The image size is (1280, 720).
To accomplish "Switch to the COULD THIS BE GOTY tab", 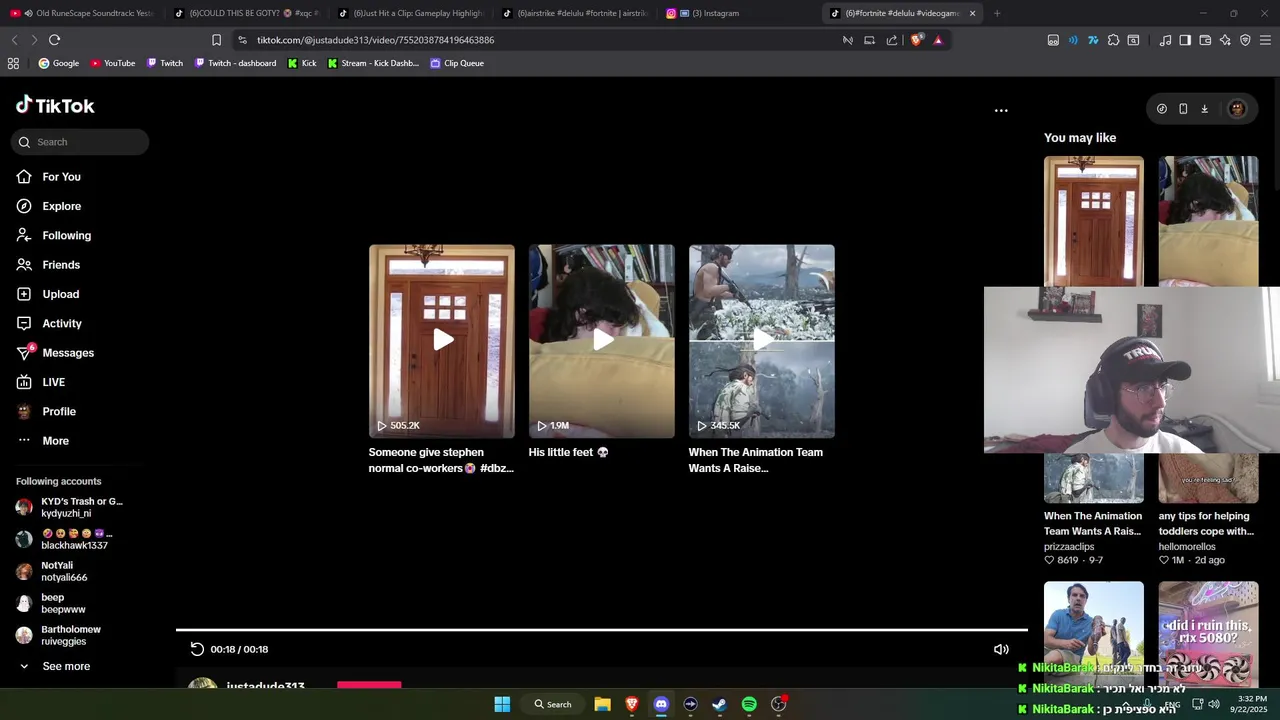I will [247, 13].
